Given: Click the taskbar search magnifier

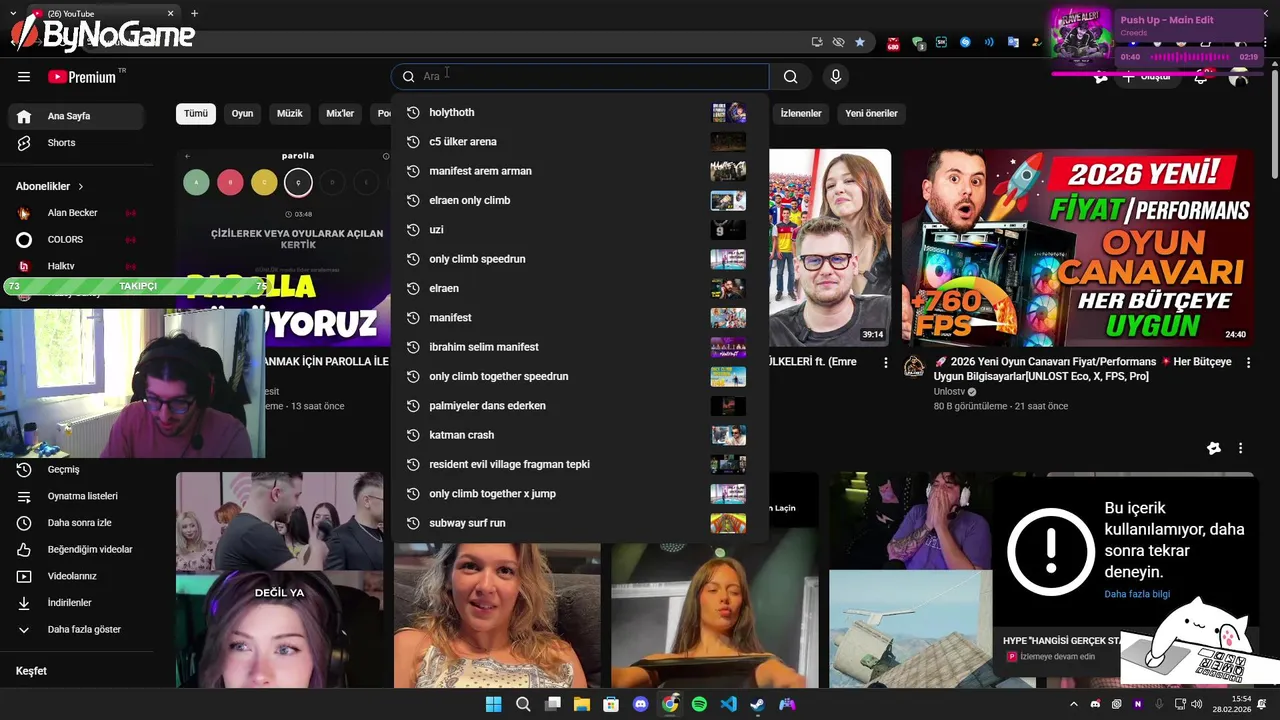Looking at the screenshot, I should (523, 704).
